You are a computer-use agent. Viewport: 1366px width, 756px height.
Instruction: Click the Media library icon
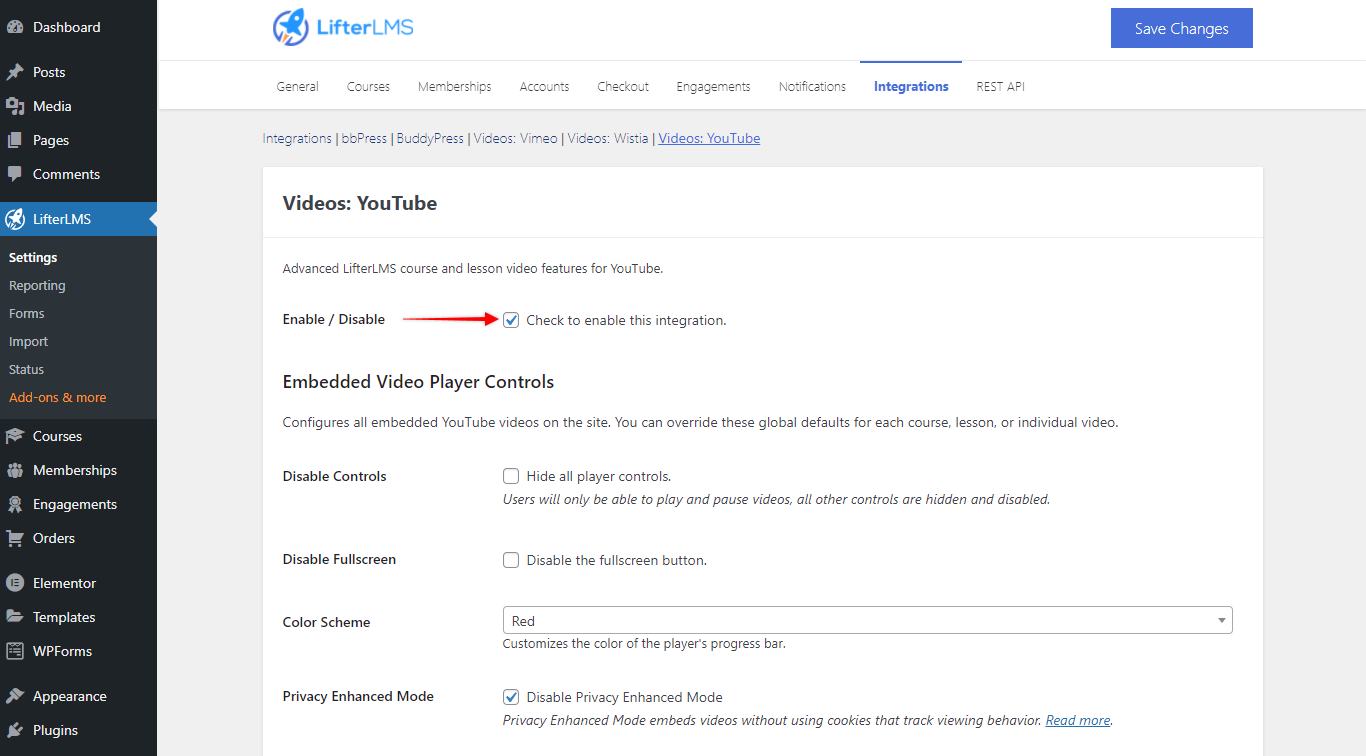click(x=15, y=106)
